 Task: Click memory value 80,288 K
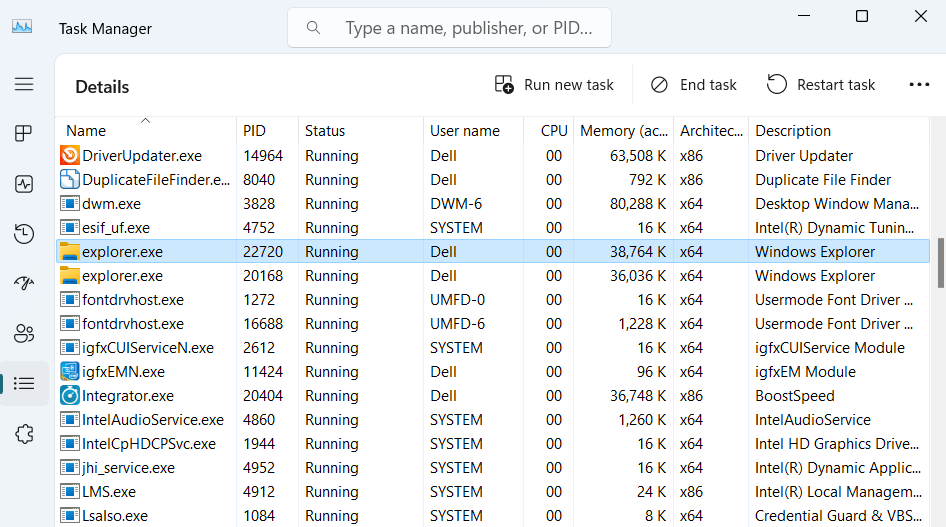(638, 204)
